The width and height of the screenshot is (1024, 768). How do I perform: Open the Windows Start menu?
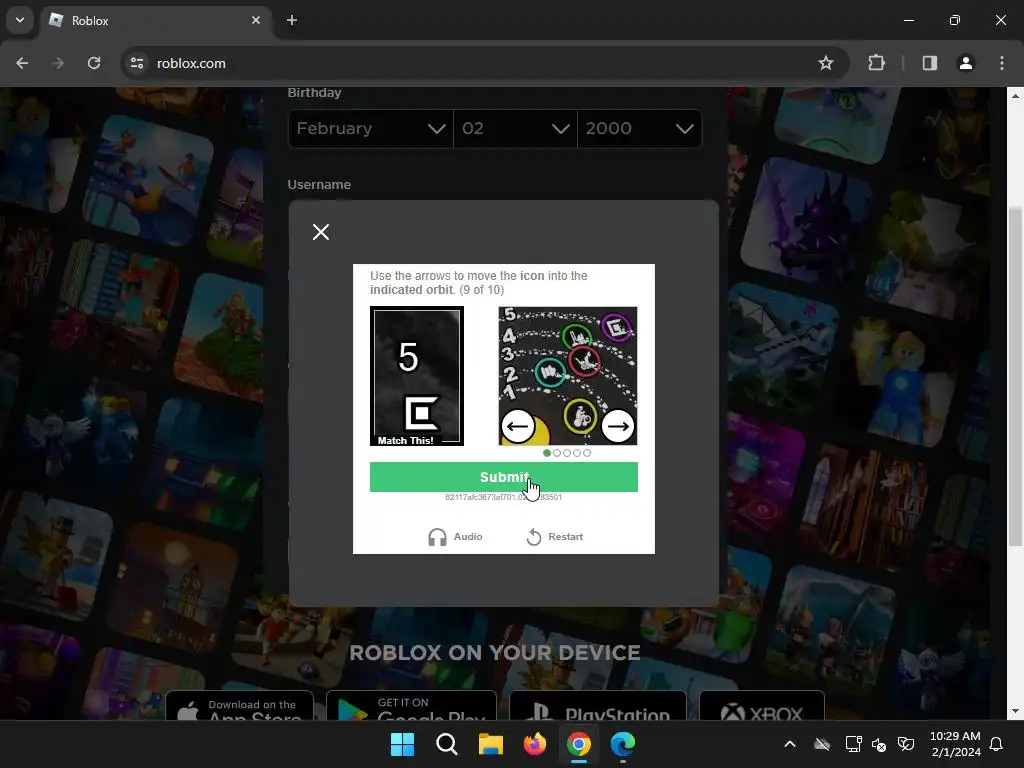[402, 744]
